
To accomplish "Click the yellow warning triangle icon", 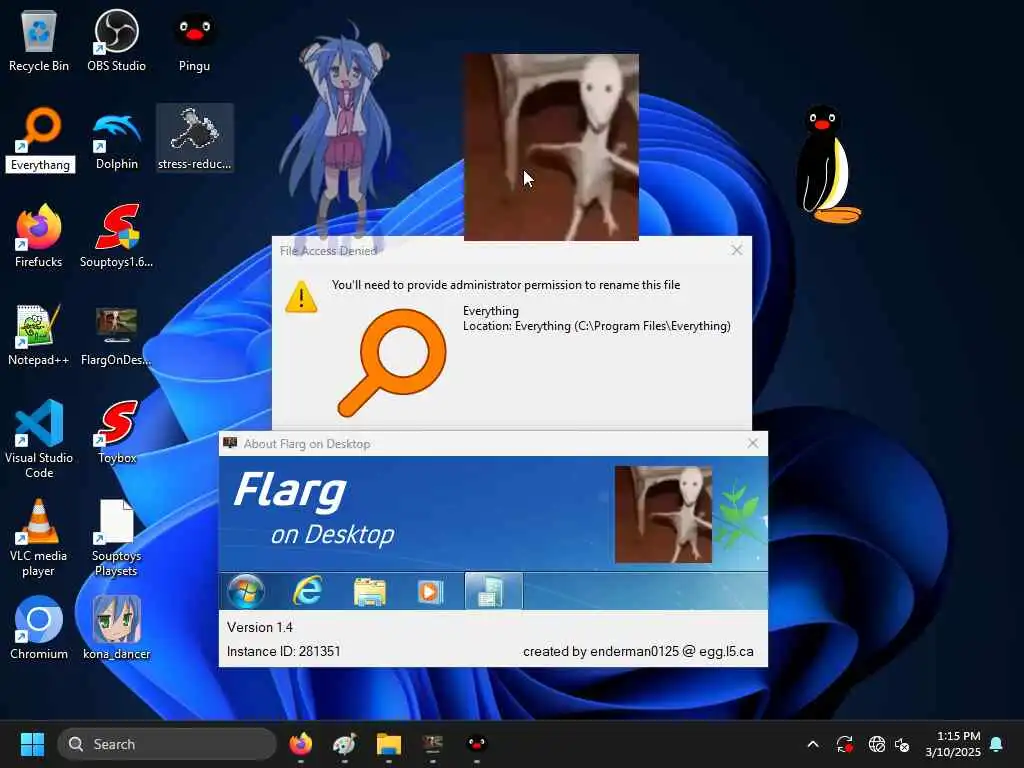I will pos(301,297).
